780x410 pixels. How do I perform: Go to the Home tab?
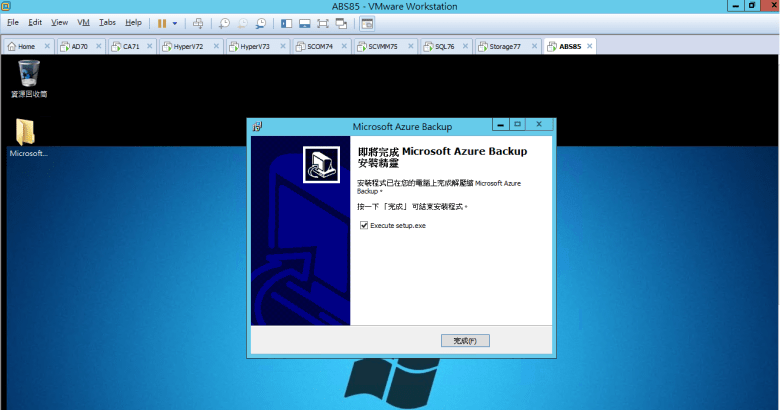[24, 46]
